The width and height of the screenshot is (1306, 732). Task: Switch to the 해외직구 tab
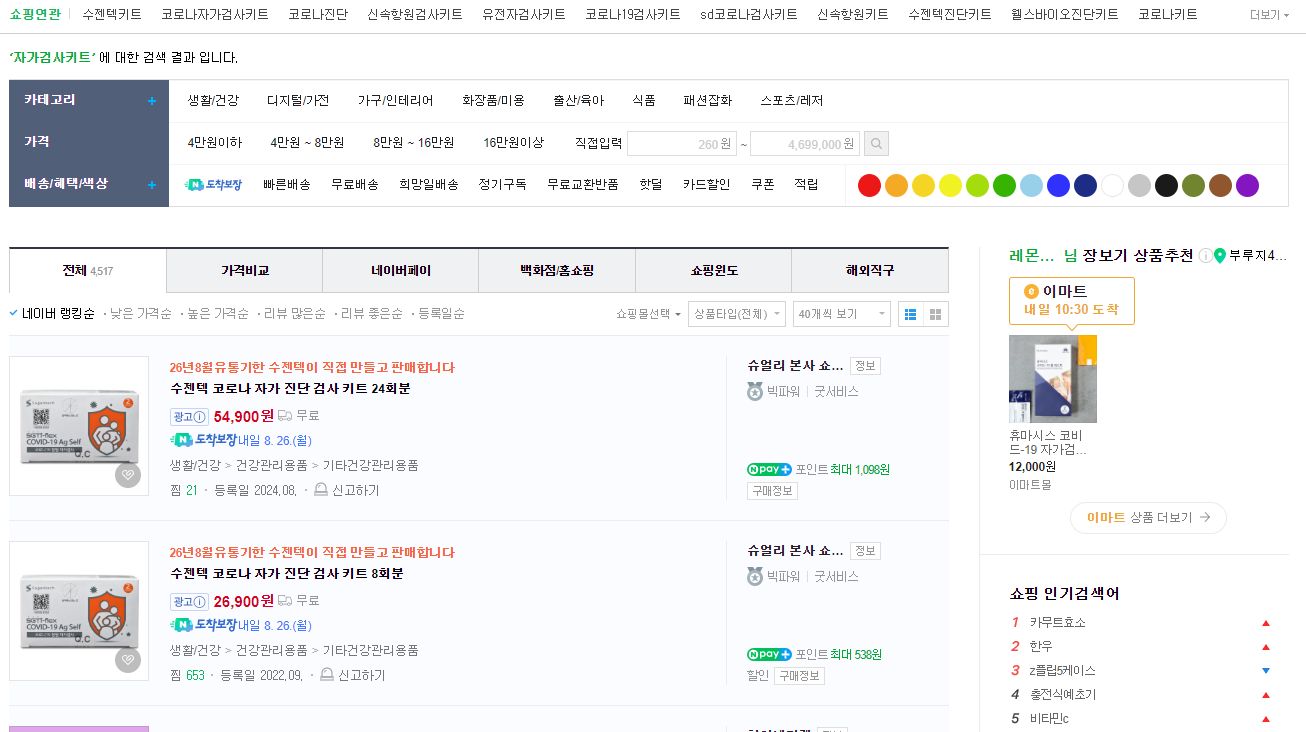click(x=869, y=270)
